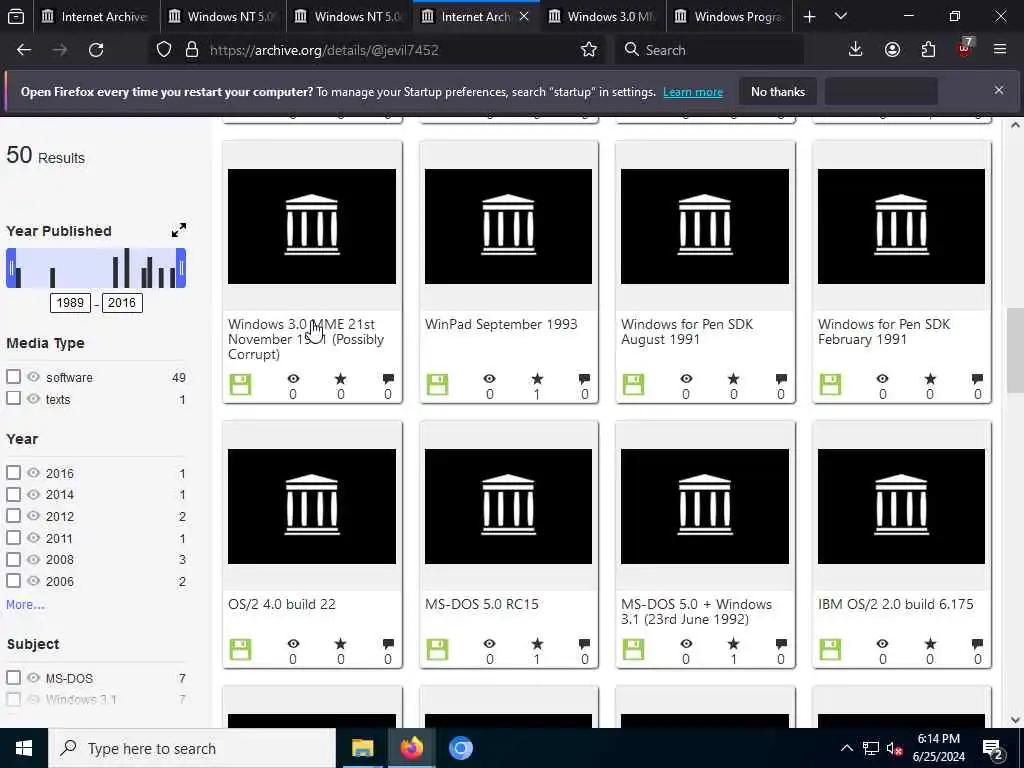
Task: Click the reviews bubble on MS-DOS 5.0 RC15
Action: [x=584, y=644]
